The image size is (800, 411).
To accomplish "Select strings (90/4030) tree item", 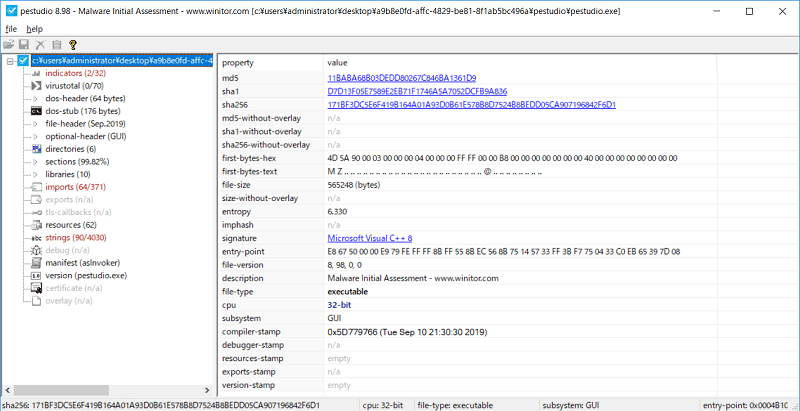I will (76, 238).
